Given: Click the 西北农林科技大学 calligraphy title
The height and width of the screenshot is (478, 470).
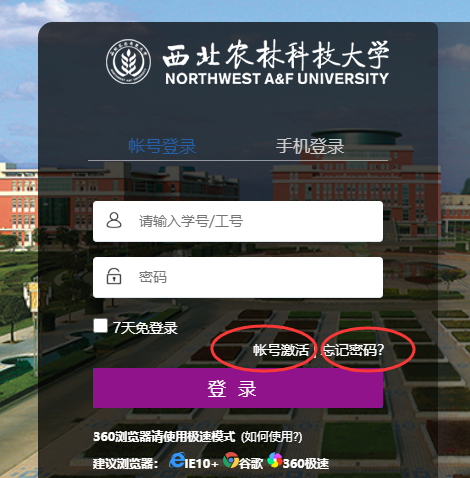Looking at the screenshot, I should click(x=276, y=55).
